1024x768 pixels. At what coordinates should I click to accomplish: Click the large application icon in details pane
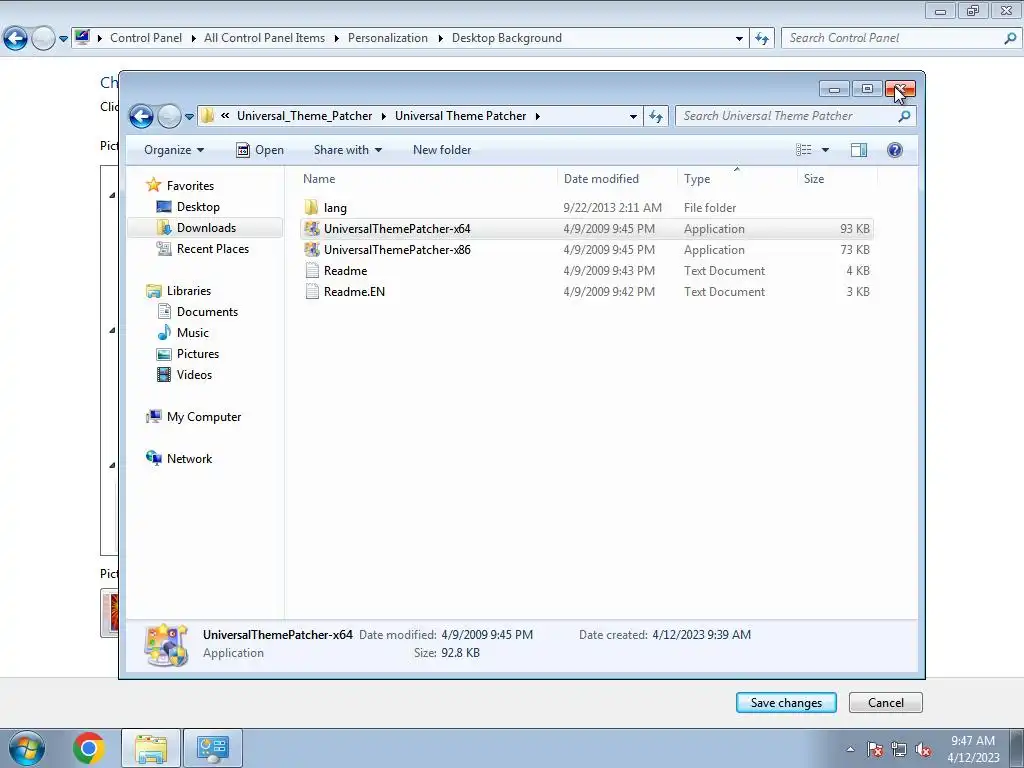pyautogui.click(x=167, y=645)
